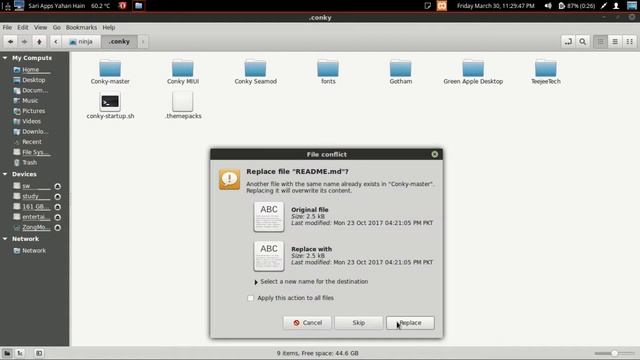The width and height of the screenshot is (640, 360).
Task: Click the volume icon in top panel
Action: click(548, 6)
